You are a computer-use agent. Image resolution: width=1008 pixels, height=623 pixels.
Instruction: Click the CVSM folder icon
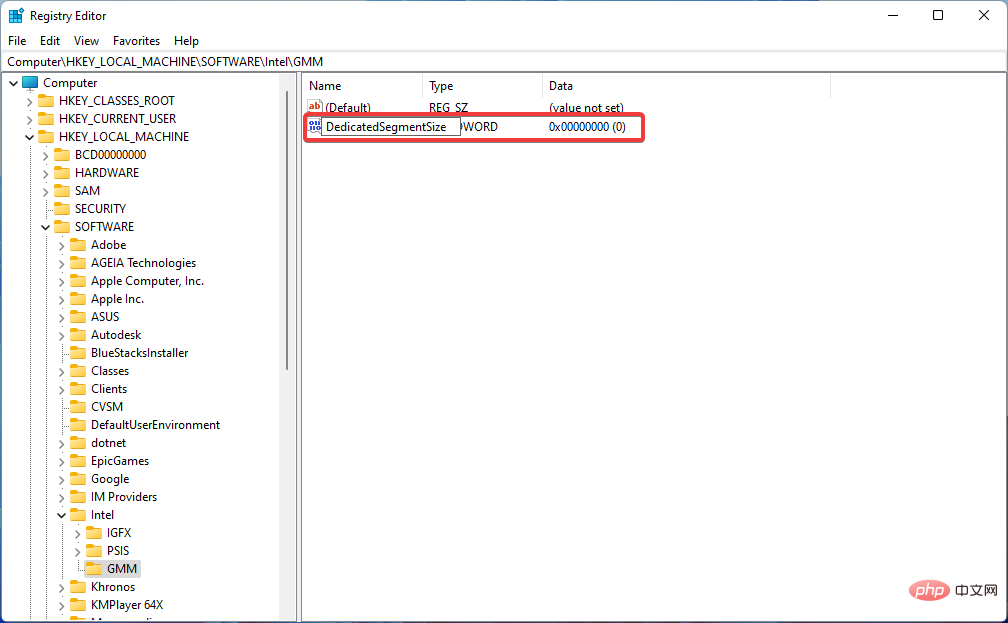[x=78, y=407]
